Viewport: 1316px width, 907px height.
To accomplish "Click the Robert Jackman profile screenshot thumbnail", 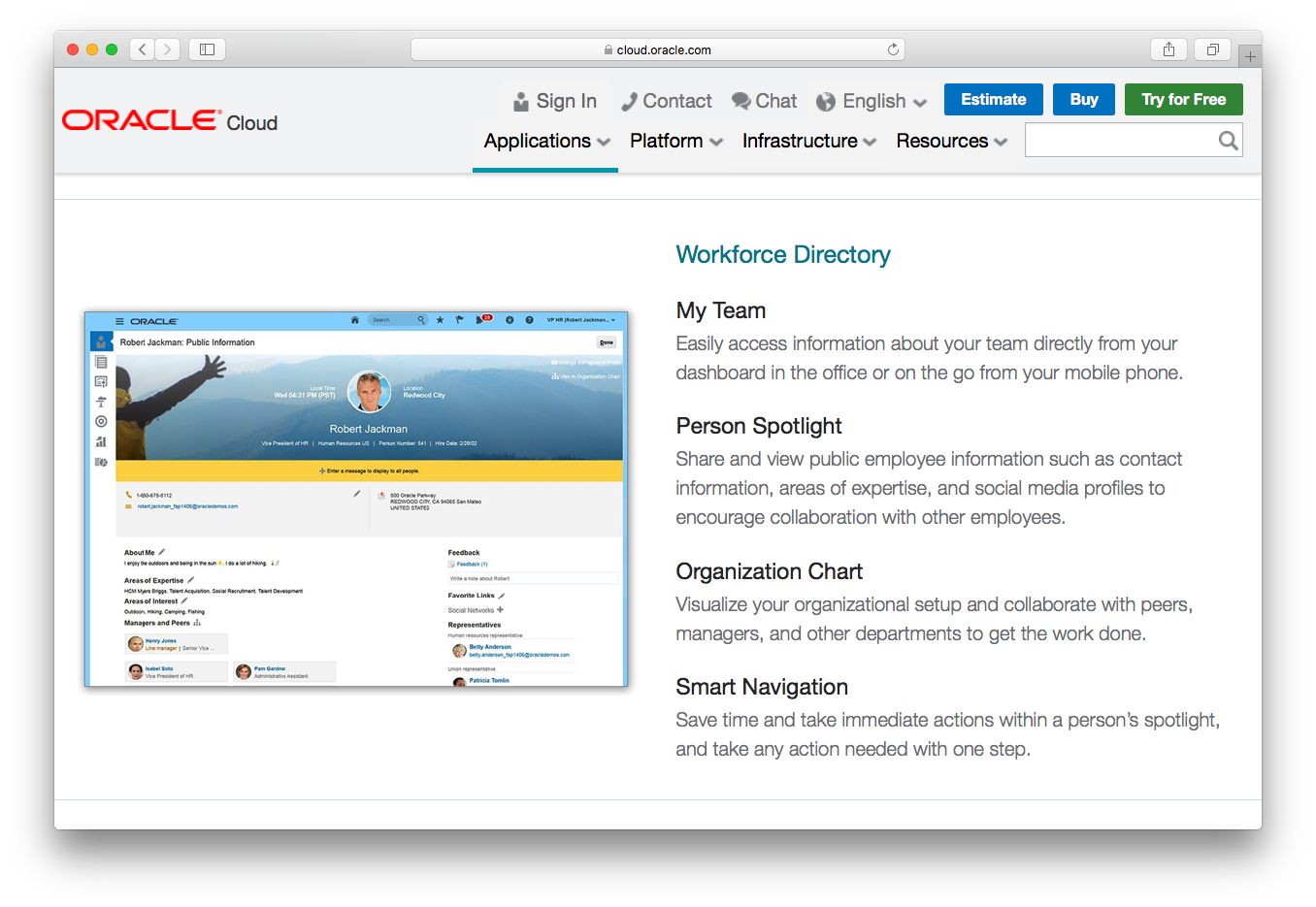I will pyautogui.click(x=356, y=499).
